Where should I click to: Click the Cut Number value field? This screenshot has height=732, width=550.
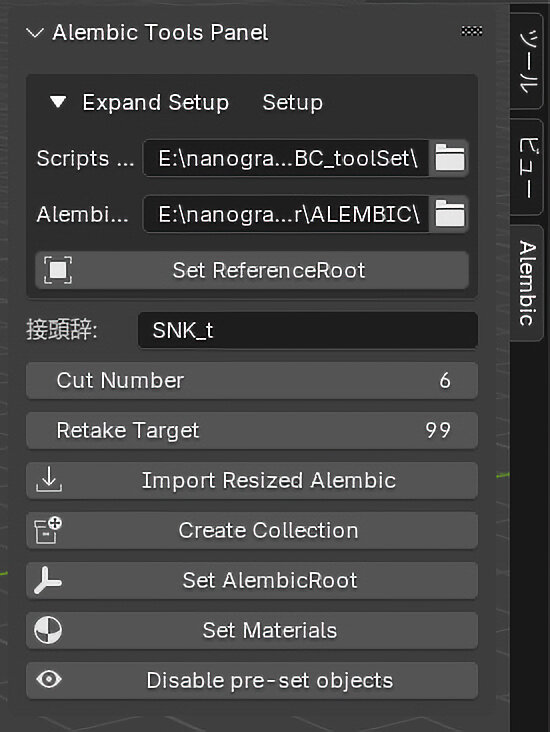(x=252, y=380)
